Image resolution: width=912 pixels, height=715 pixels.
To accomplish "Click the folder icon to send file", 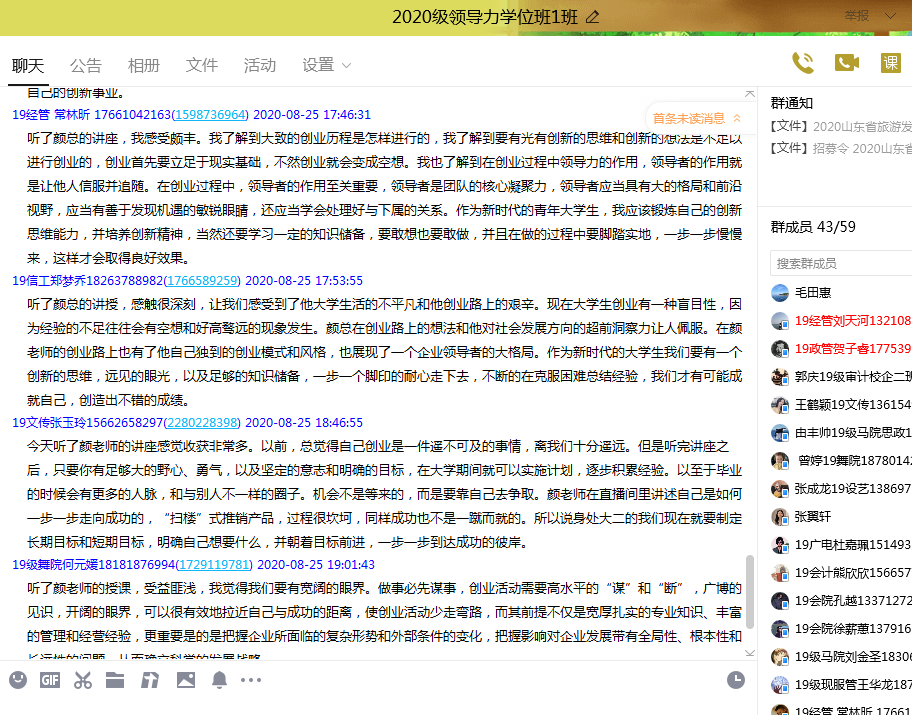I will click(x=115, y=680).
